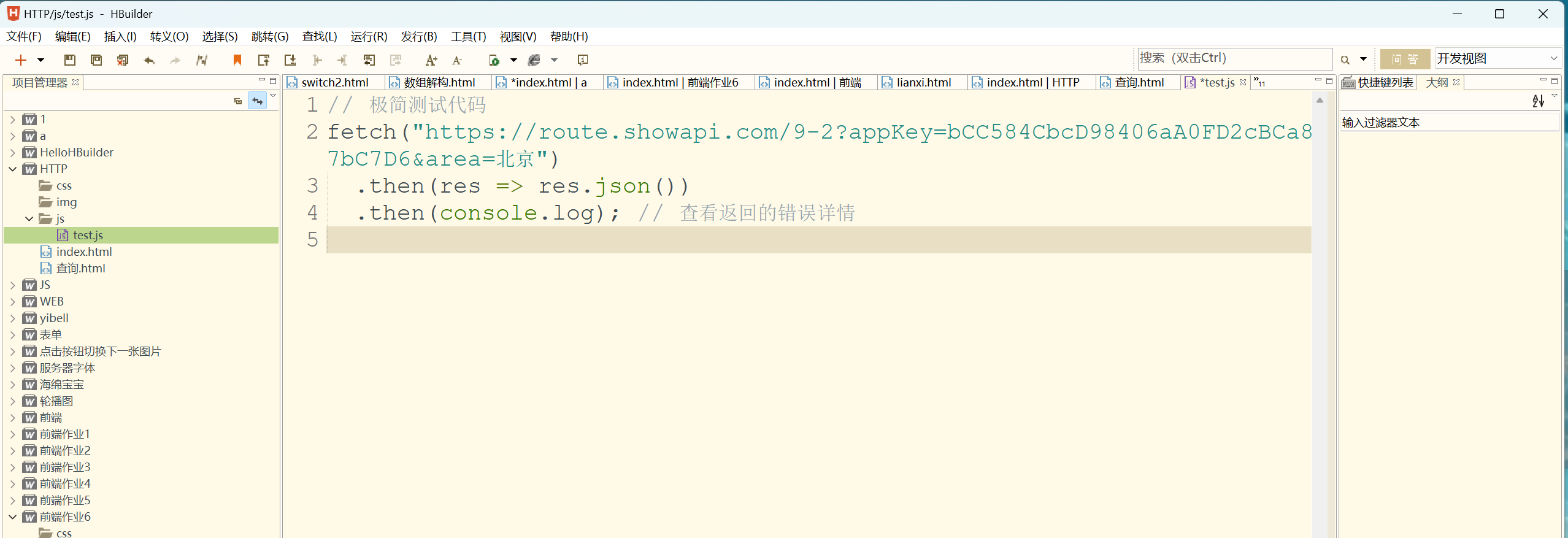Collapse the js folder in HTTP
The width and height of the screenshot is (1568, 538).
pos(29,219)
